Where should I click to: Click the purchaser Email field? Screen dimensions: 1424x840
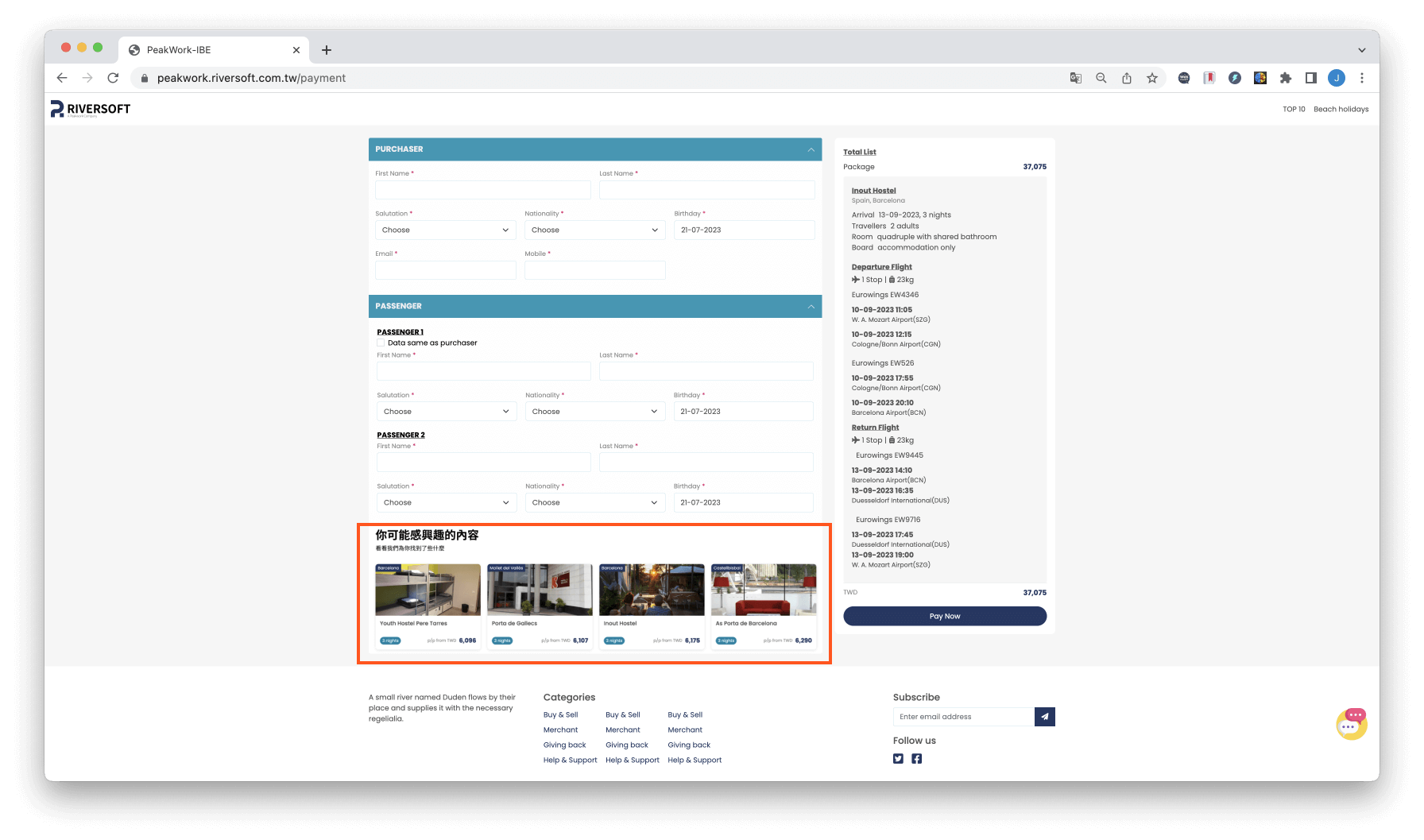tap(446, 270)
